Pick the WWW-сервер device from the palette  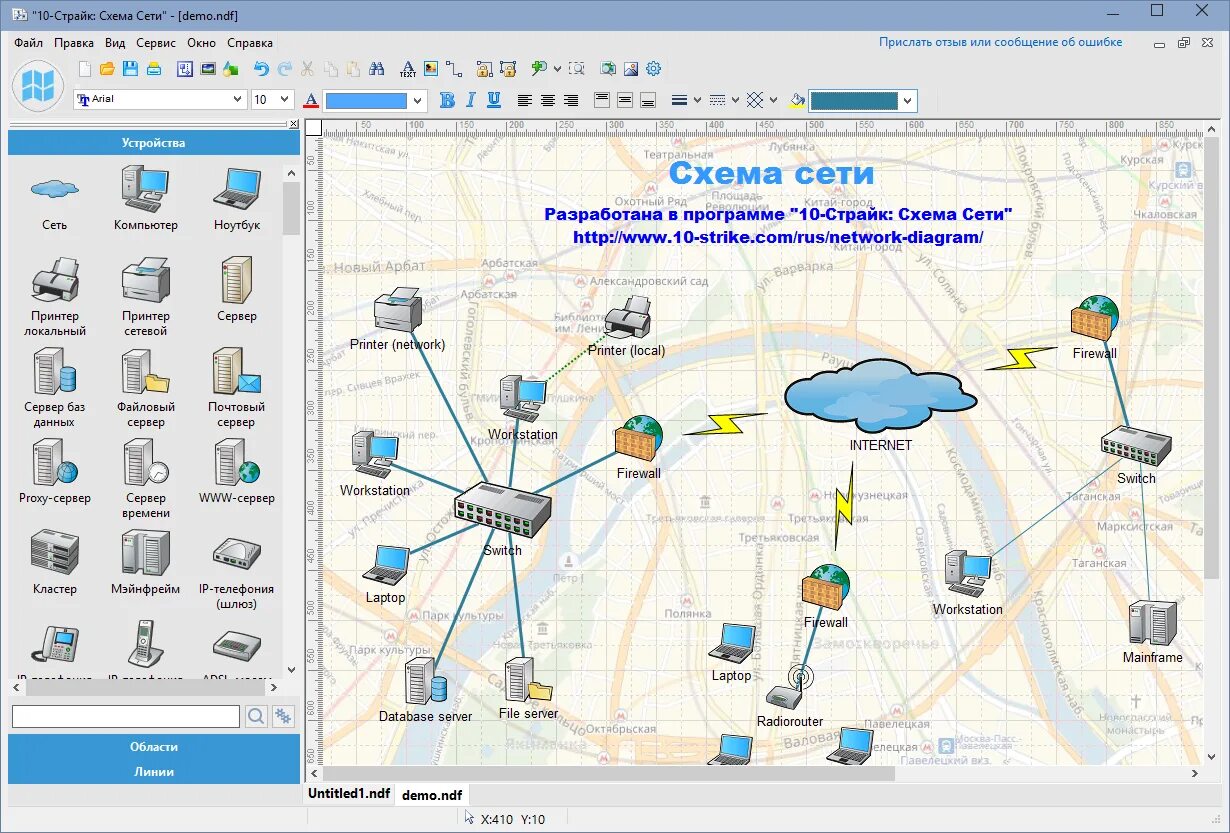click(x=237, y=471)
